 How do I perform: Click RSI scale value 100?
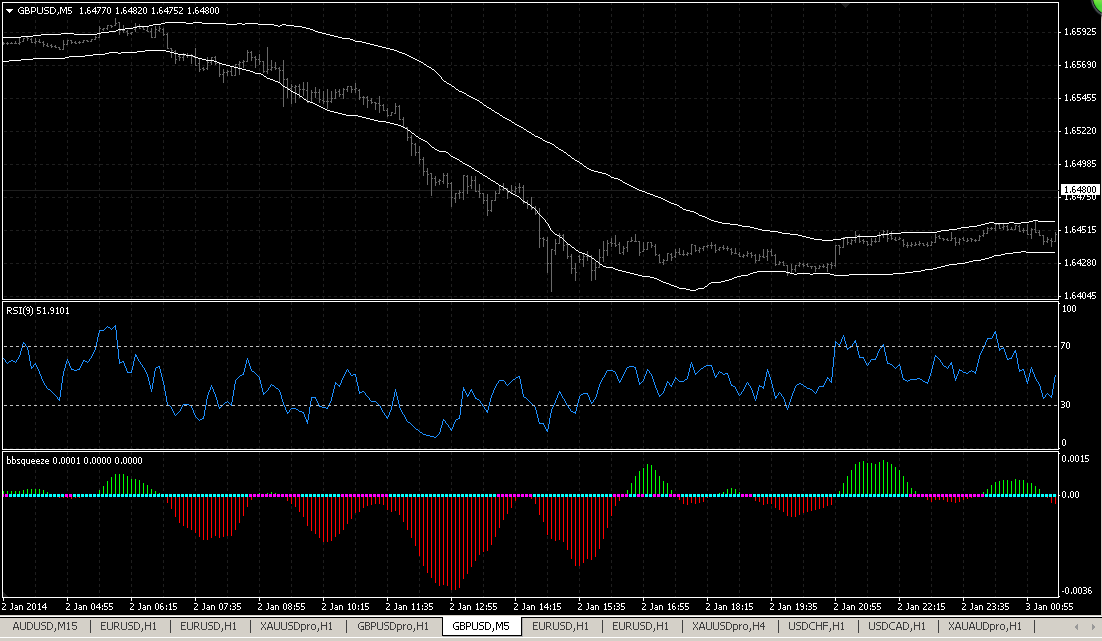click(1069, 309)
